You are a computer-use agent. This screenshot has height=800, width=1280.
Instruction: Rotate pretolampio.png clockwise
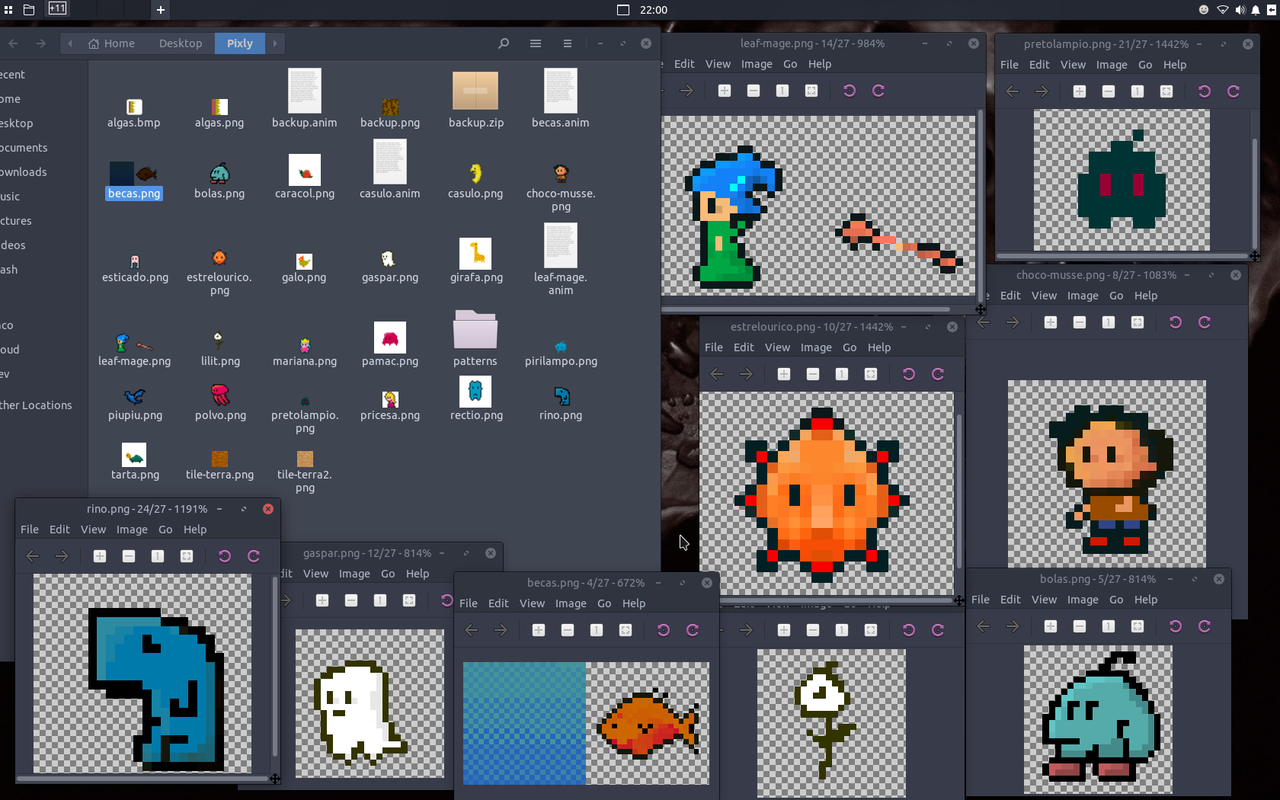pyautogui.click(x=1233, y=91)
